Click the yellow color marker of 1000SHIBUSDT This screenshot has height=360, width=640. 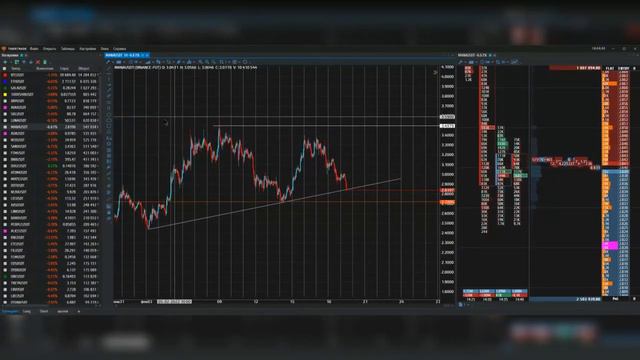click(5, 95)
